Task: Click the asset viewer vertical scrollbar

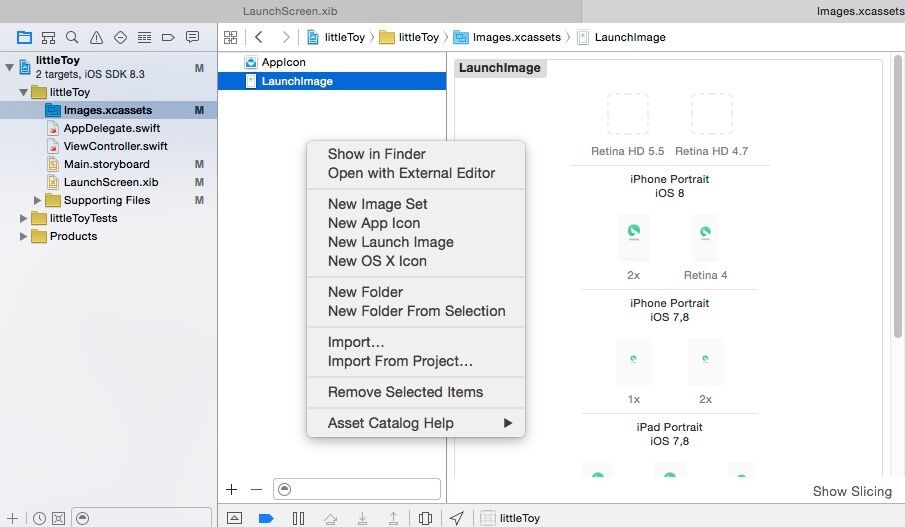Action: [897, 196]
